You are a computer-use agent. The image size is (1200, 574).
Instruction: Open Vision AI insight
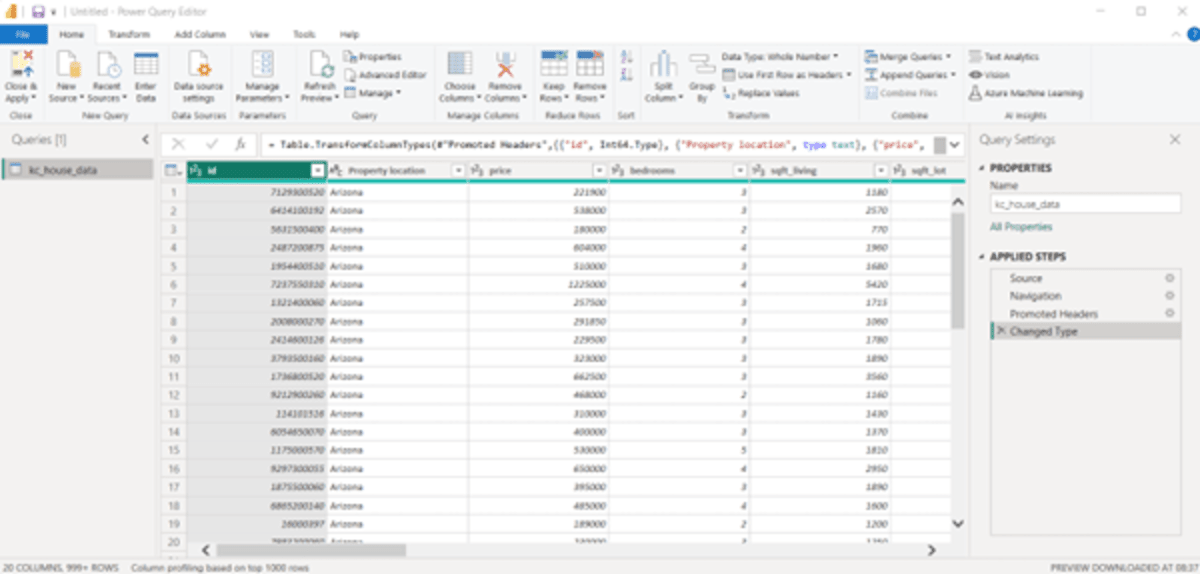[988, 75]
